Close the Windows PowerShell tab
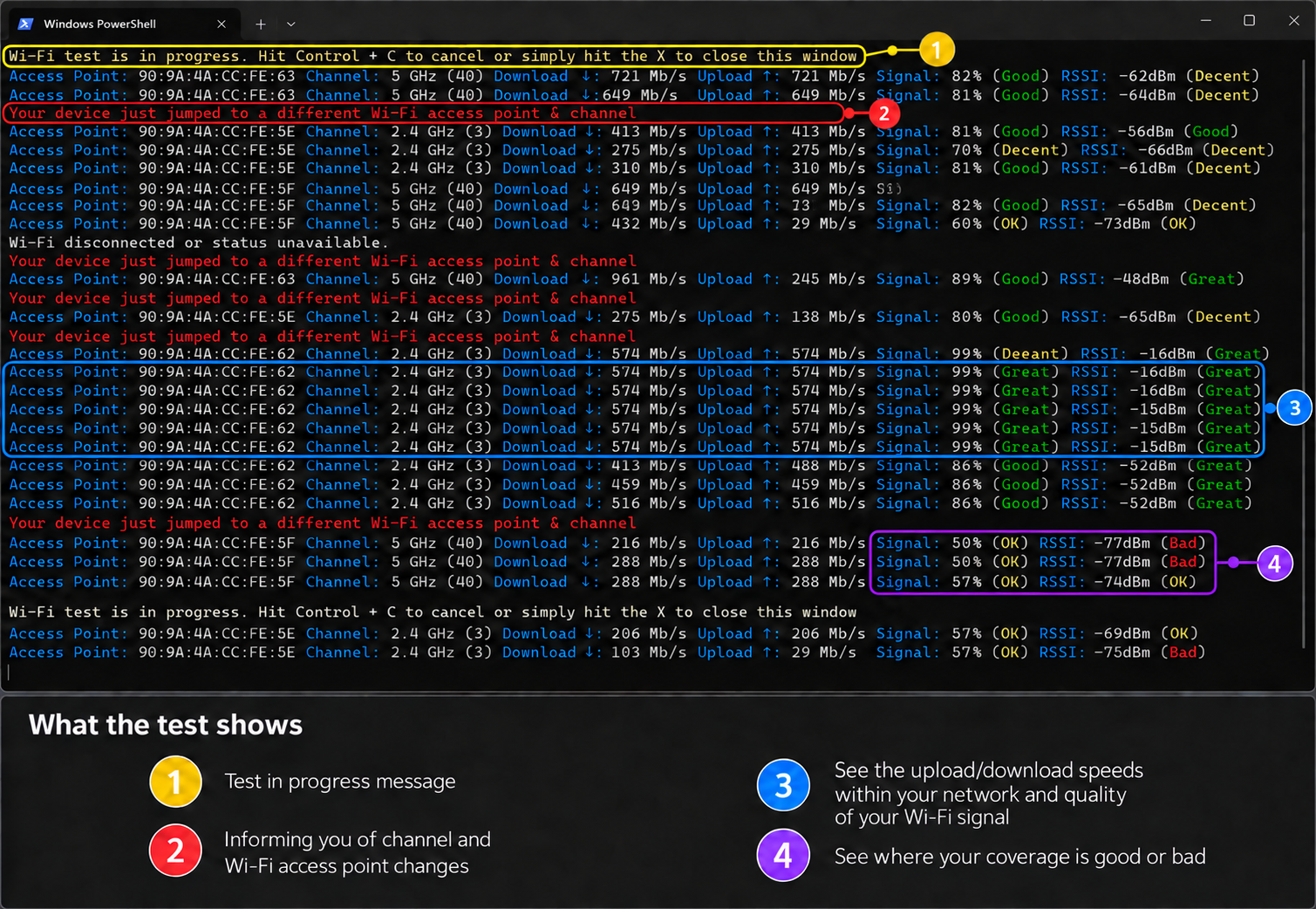 point(222,24)
